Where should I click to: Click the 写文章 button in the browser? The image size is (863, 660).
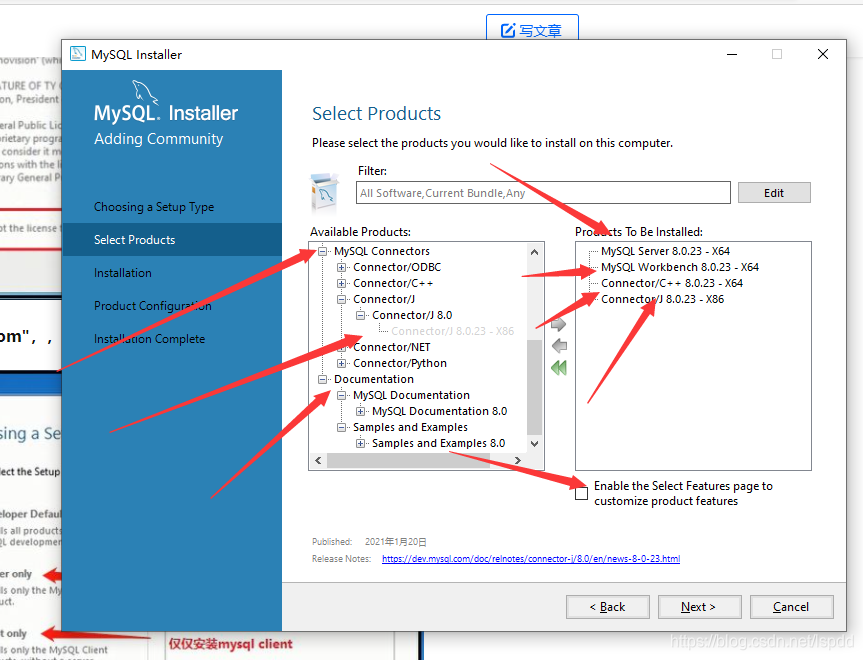pos(532,29)
